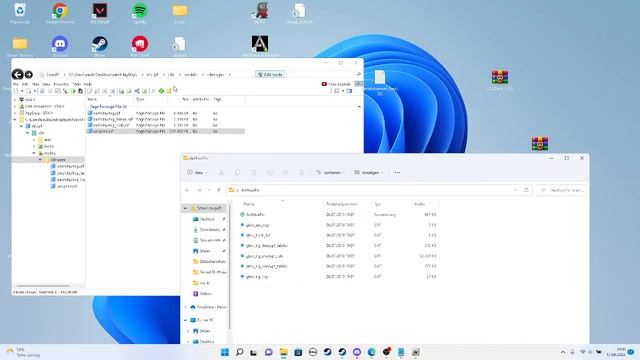Screen dimensions: 640x360
Task: Select the gtav_ng_decrypt_tables file
Action: pyautogui.click(x=267, y=246)
